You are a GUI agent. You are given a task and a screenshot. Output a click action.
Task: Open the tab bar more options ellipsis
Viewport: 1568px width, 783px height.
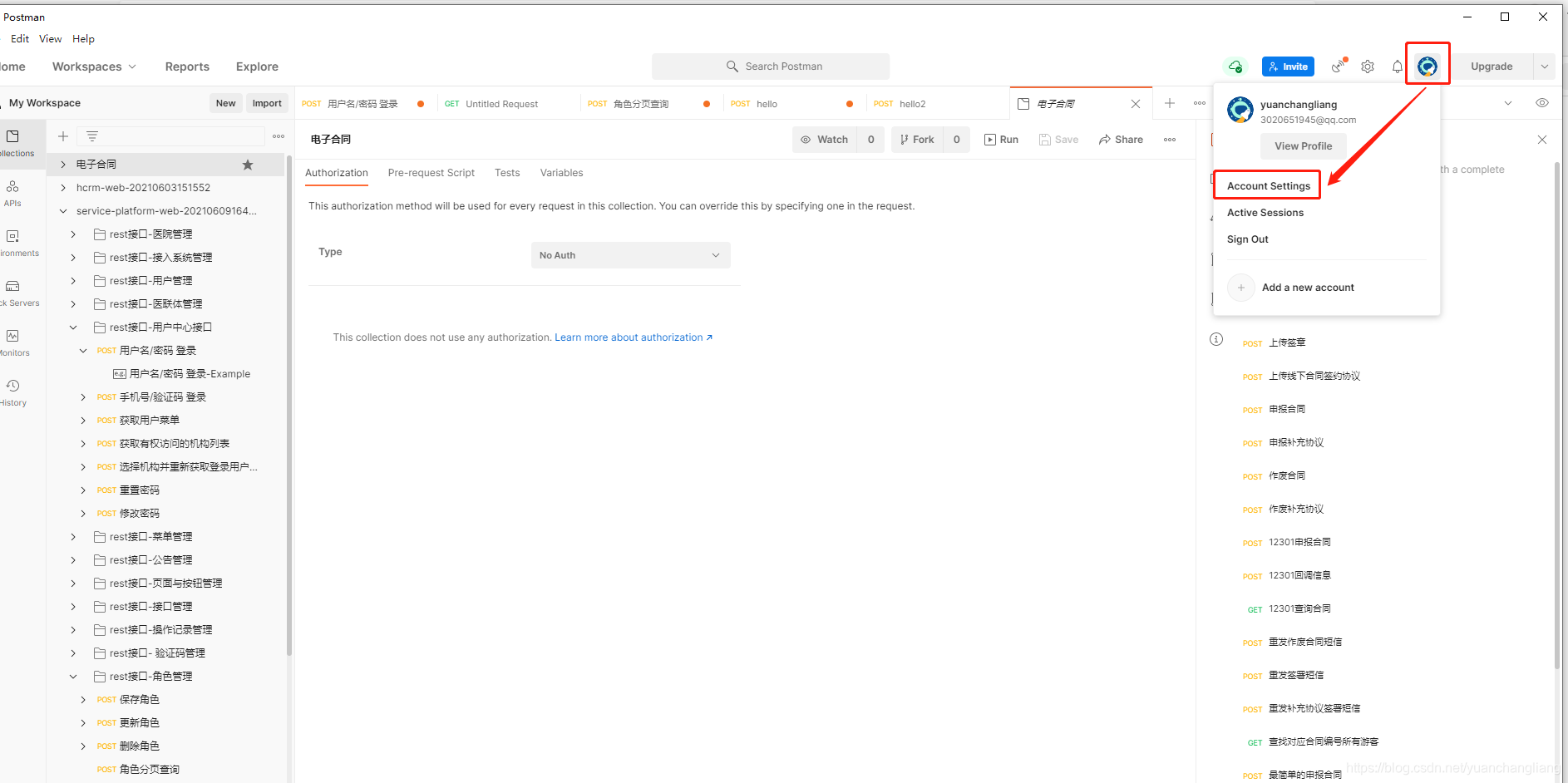pos(1200,103)
